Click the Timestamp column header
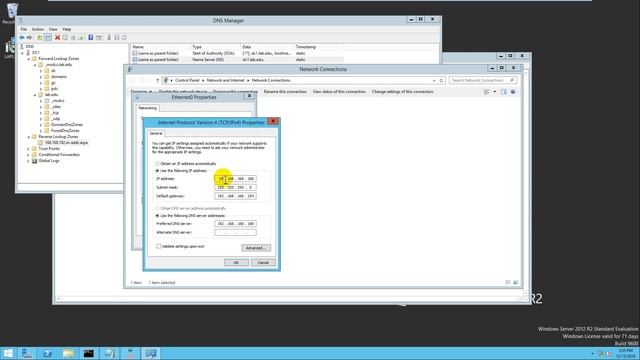 pos(318,47)
